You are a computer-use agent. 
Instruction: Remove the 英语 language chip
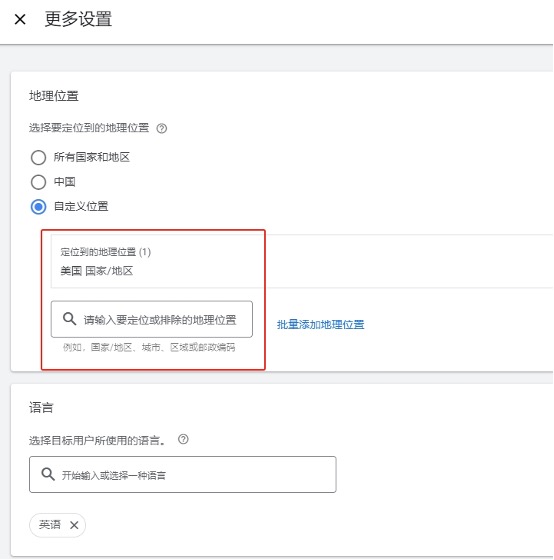(x=74, y=525)
